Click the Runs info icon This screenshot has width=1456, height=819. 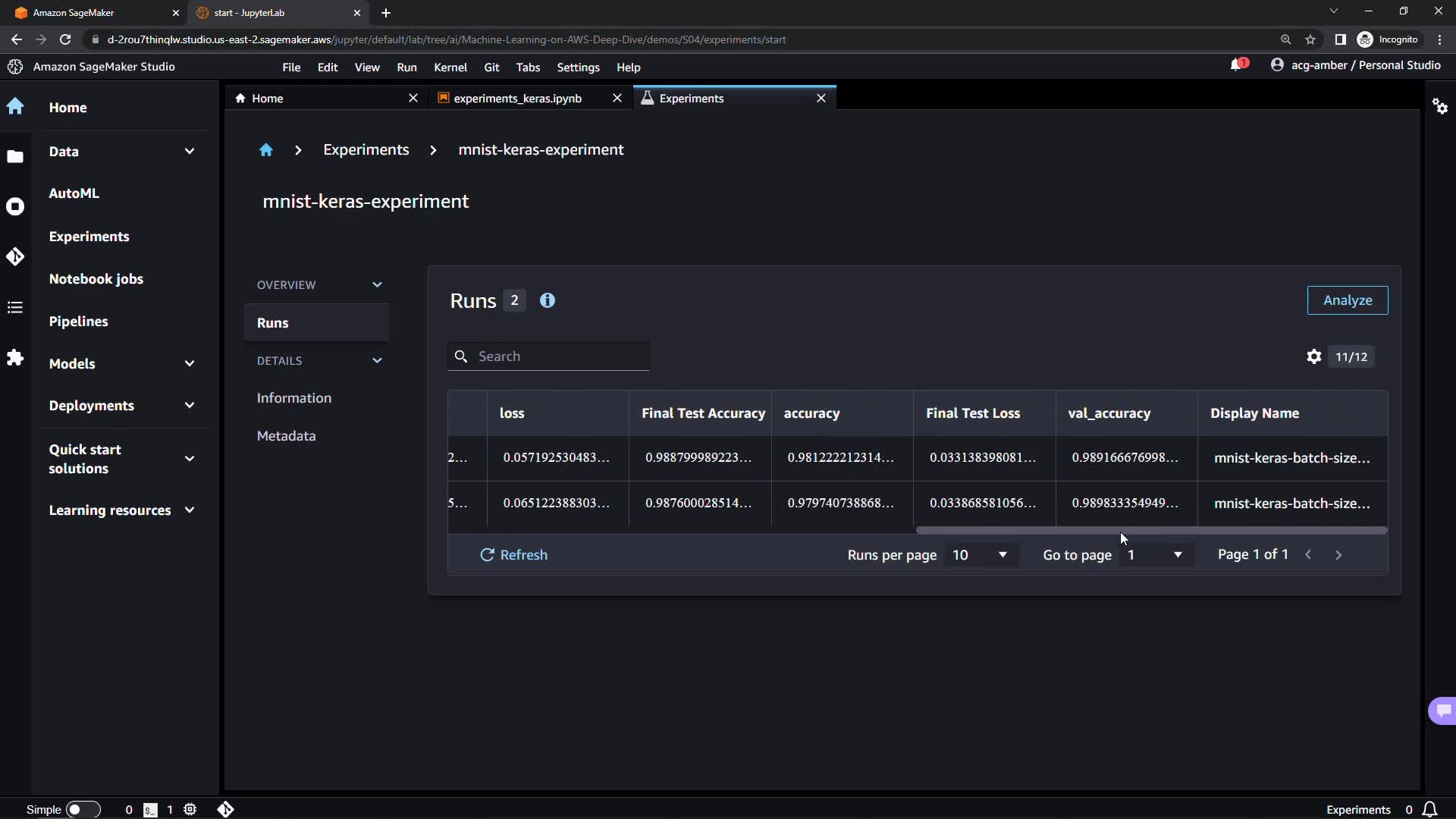(547, 301)
